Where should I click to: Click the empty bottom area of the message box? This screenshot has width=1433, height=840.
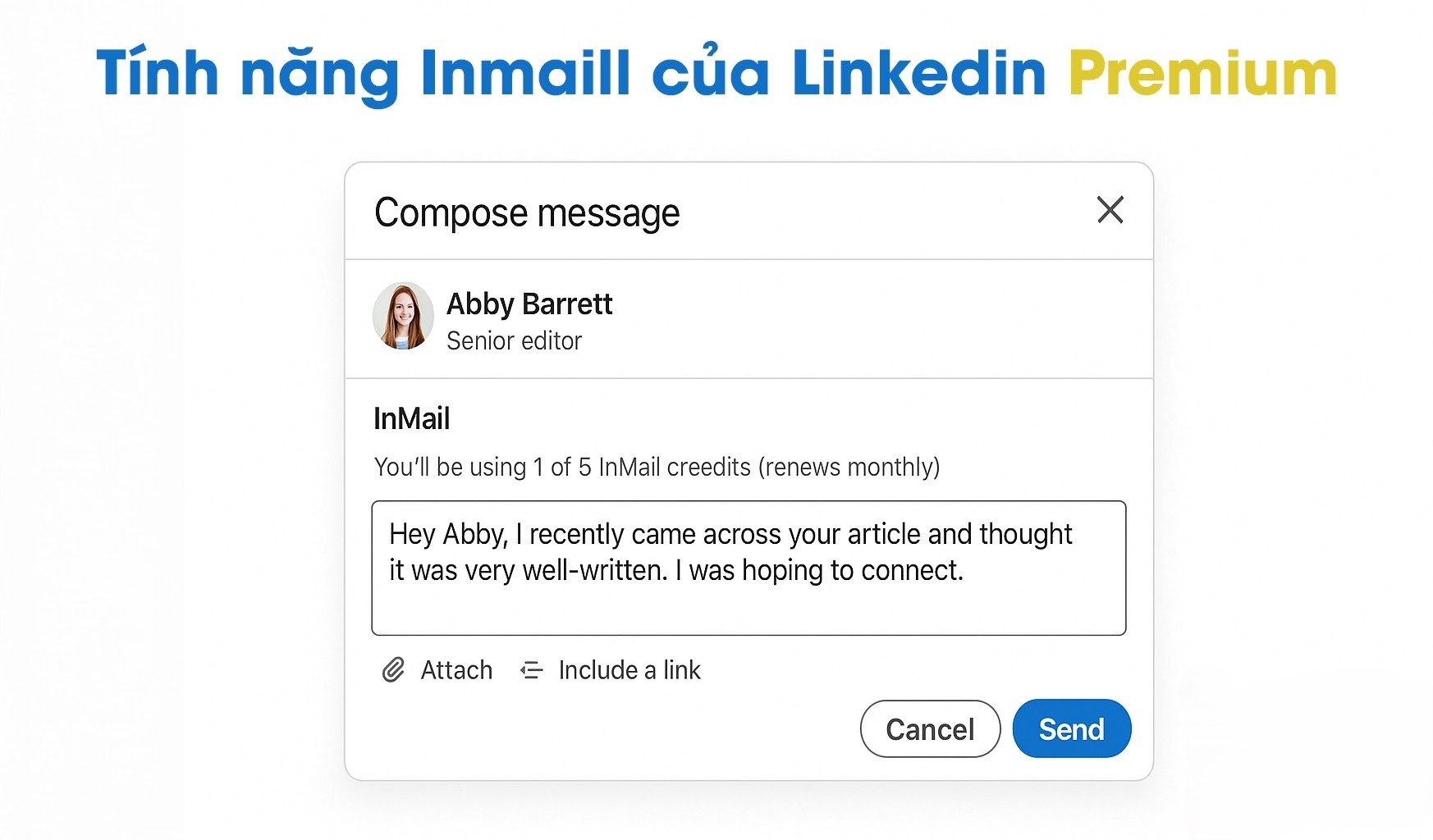coord(748,609)
